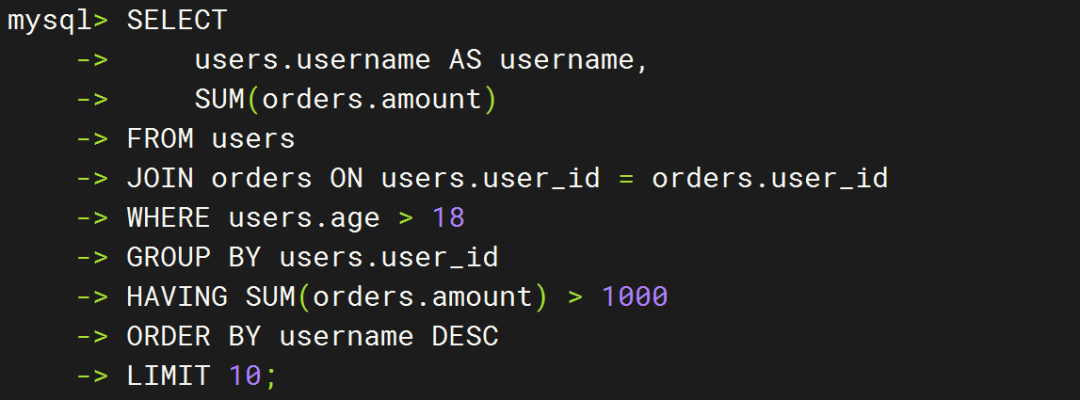The height and width of the screenshot is (400, 1080).
Task: Click the DESC keyword
Action: coord(464,337)
